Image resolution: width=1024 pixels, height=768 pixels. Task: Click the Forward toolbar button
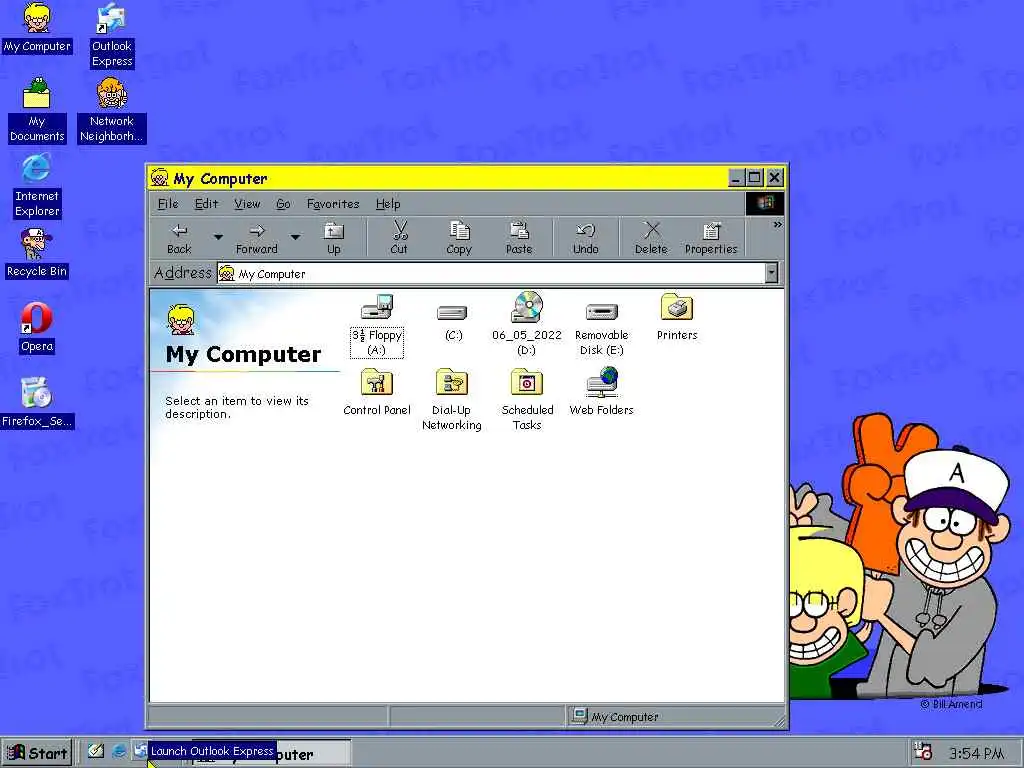coord(257,238)
